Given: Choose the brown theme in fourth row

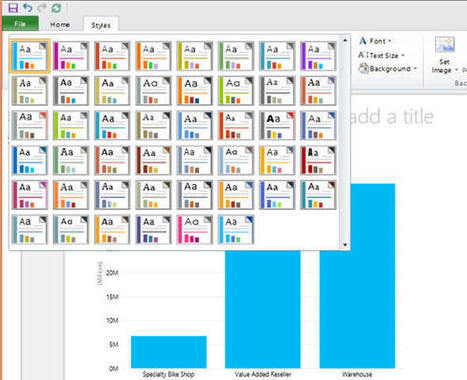Looking at the screenshot, I should click(x=154, y=160).
